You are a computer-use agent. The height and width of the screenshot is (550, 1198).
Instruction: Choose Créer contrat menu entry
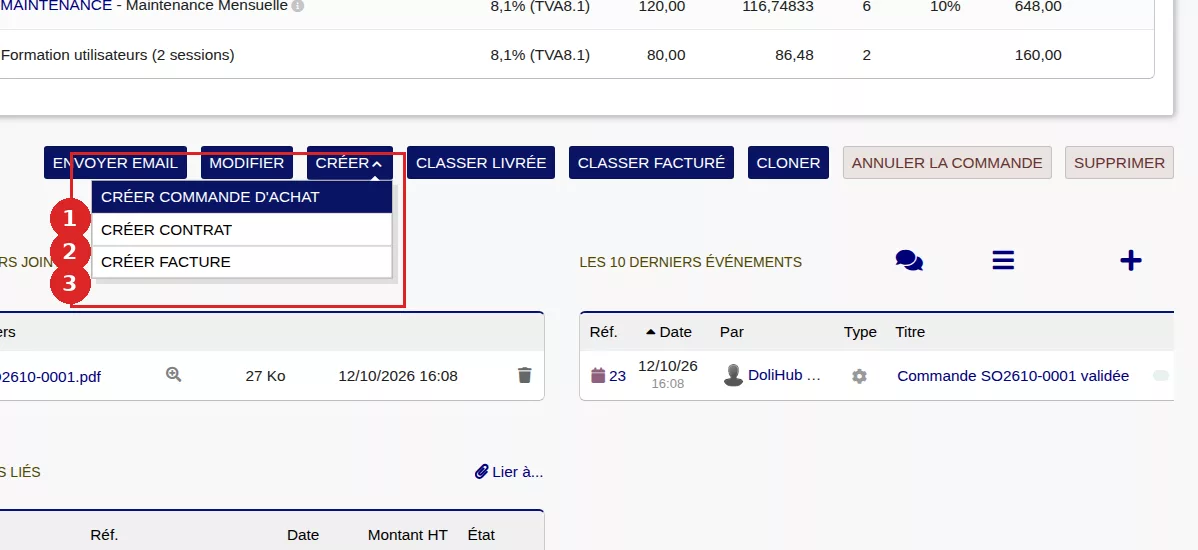coord(241,230)
